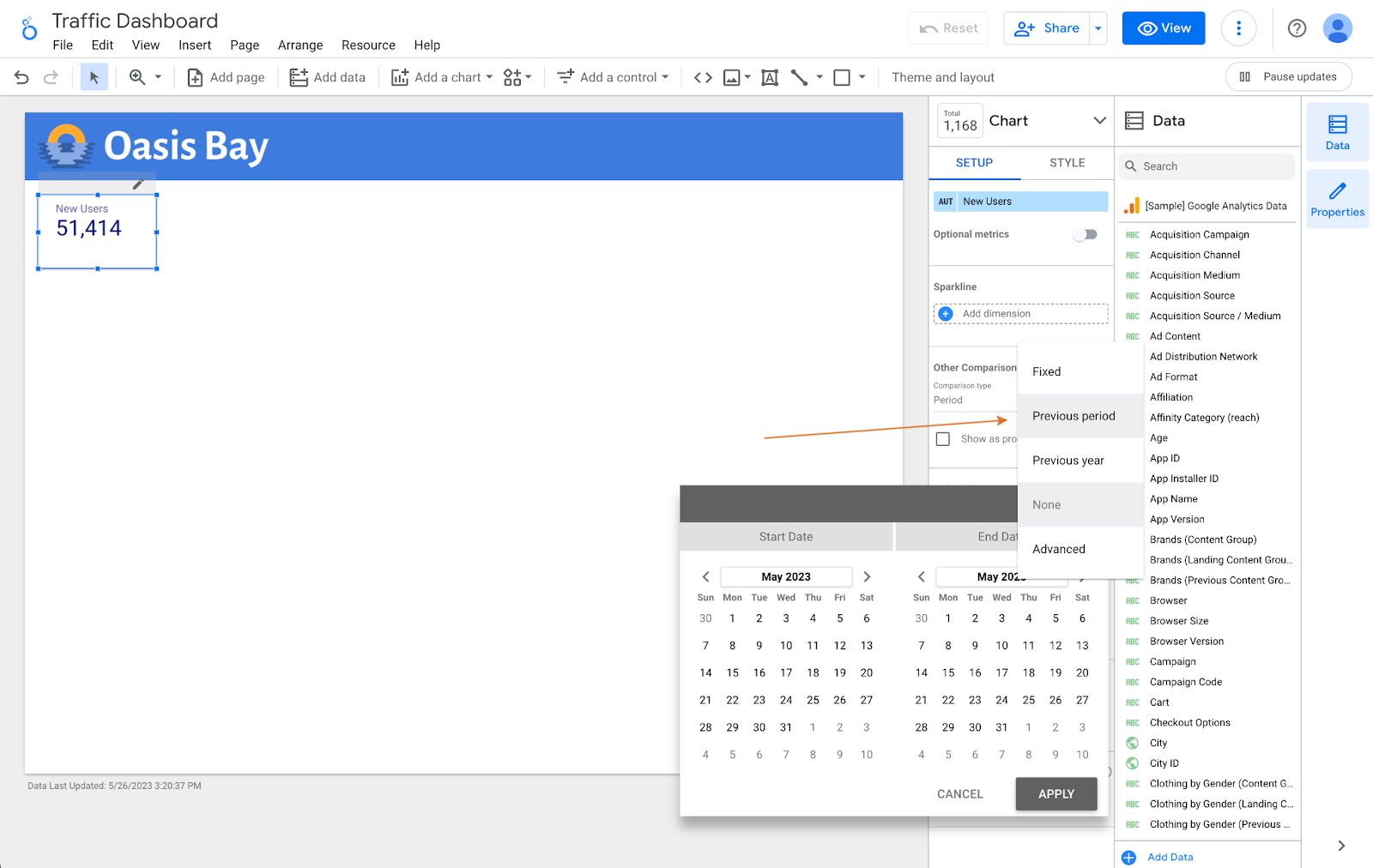Choose Previous year from comparison menu
The height and width of the screenshot is (868, 1373).
tap(1068, 461)
